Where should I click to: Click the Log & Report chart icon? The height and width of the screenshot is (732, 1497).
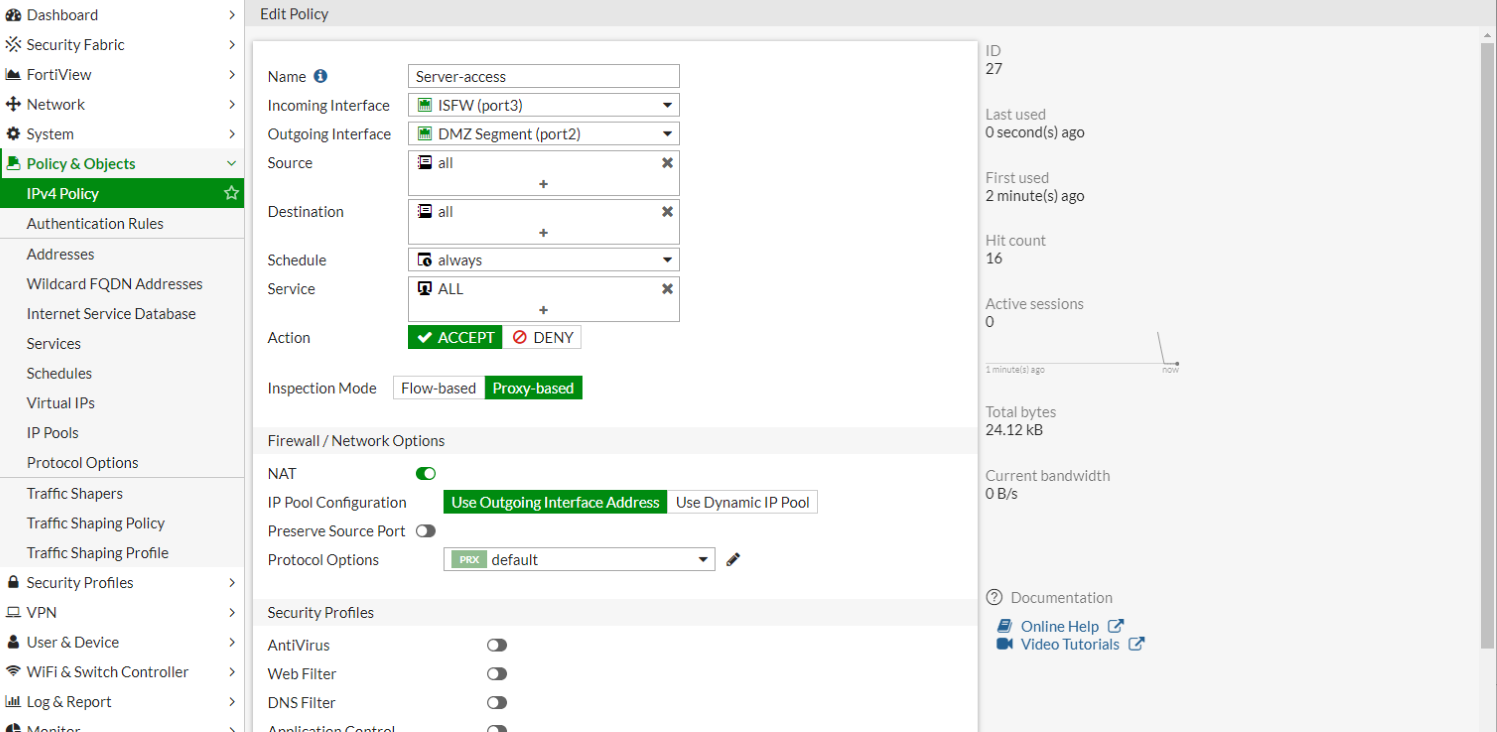point(14,702)
